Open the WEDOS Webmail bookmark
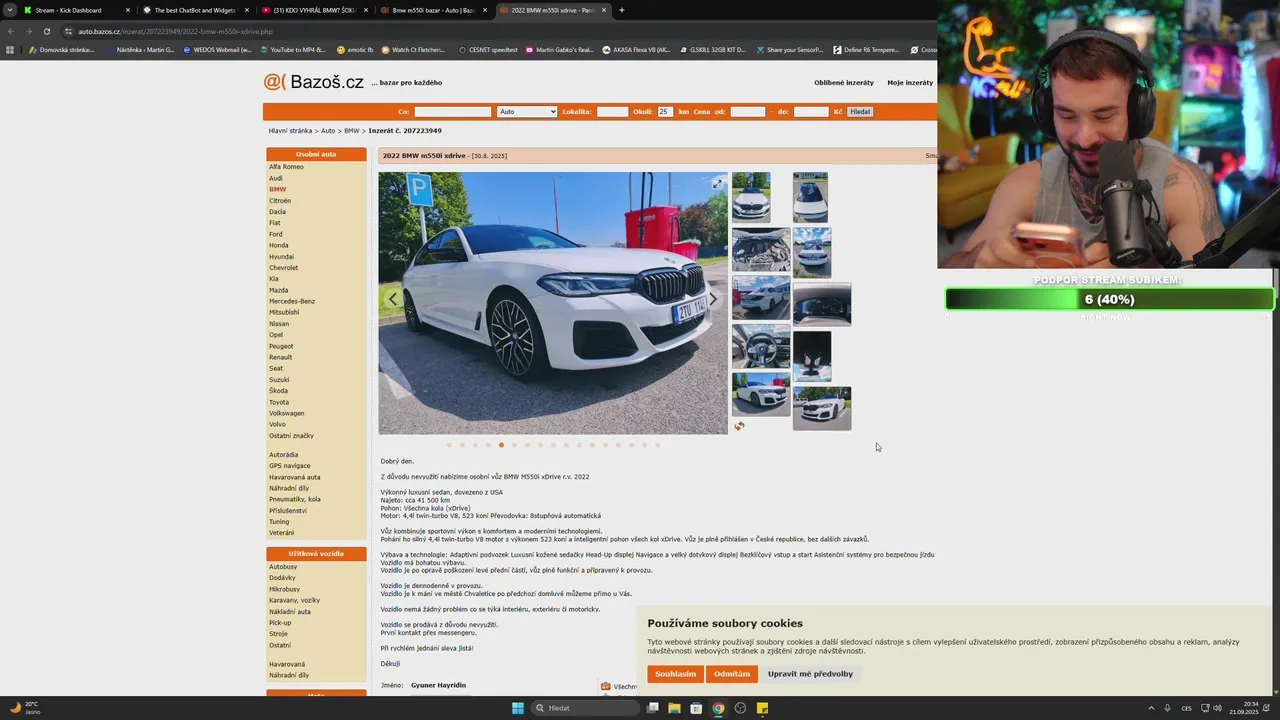This screenshot has width=1280, height=720. (217, 50)
